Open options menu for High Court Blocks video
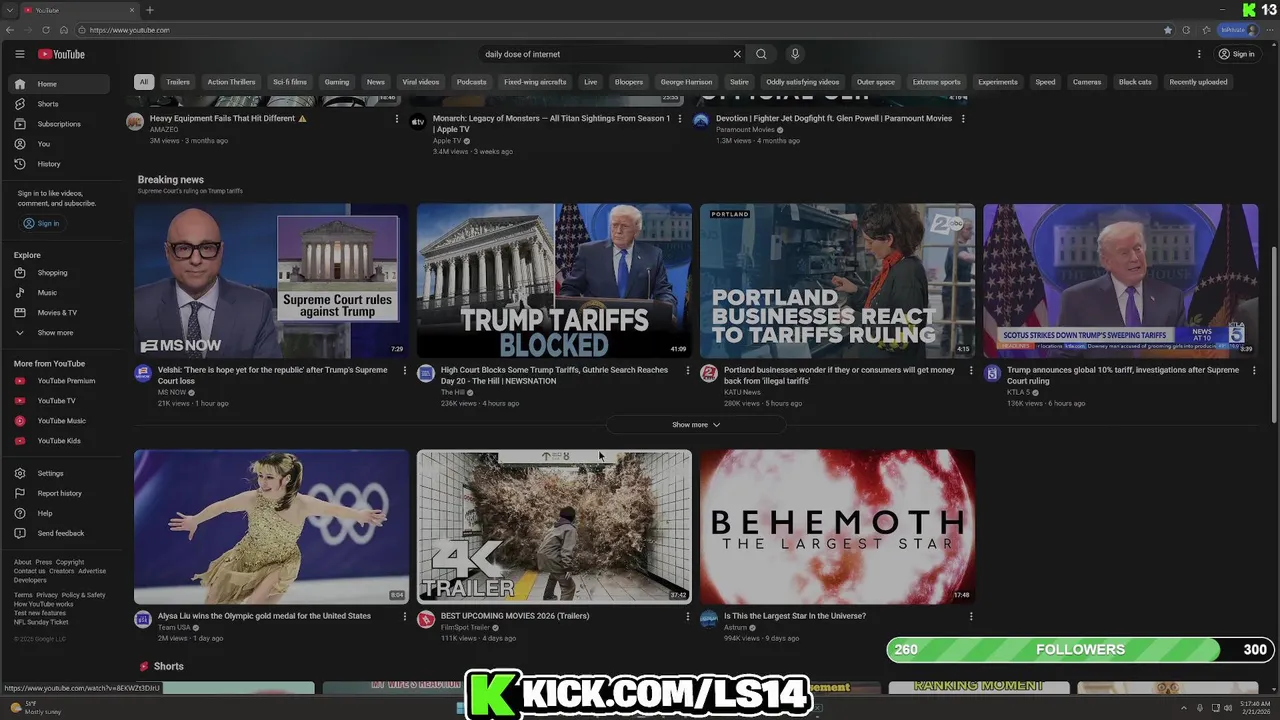The height and width of the screenshot is (720, 1280). (687, 370)
